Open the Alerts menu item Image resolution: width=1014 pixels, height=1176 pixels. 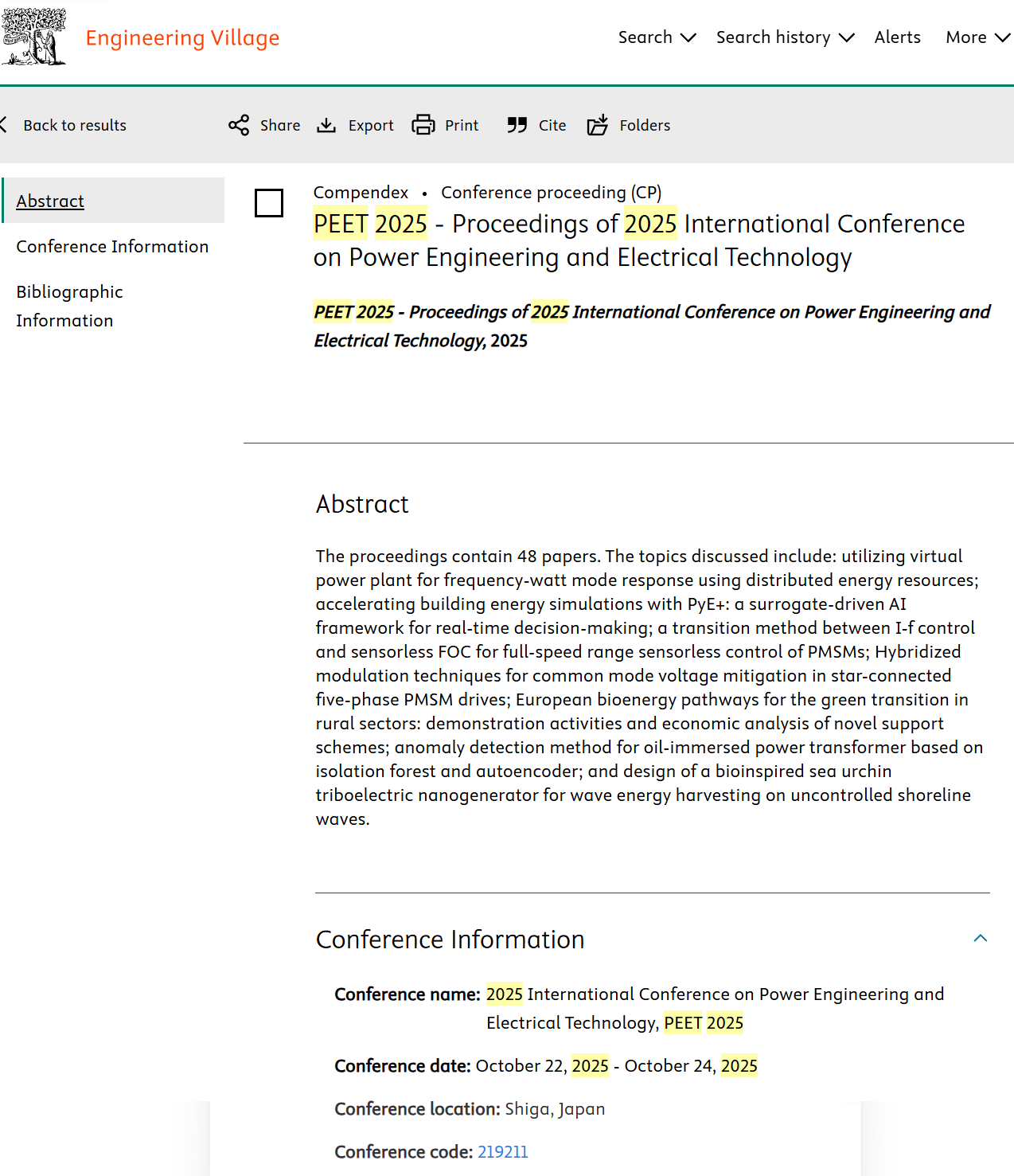(897, 37)
